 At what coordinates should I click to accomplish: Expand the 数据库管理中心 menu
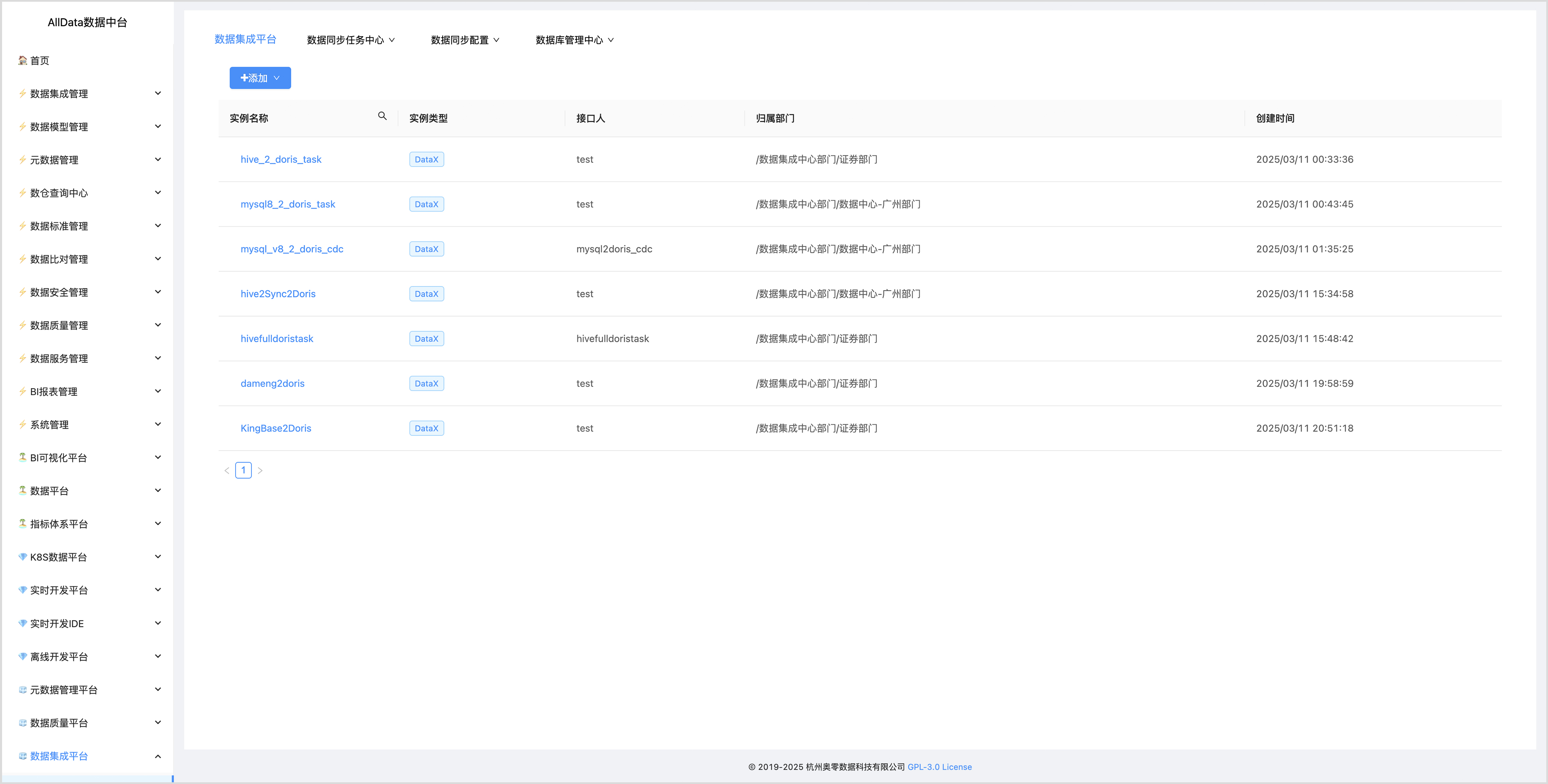pos(575,40)
